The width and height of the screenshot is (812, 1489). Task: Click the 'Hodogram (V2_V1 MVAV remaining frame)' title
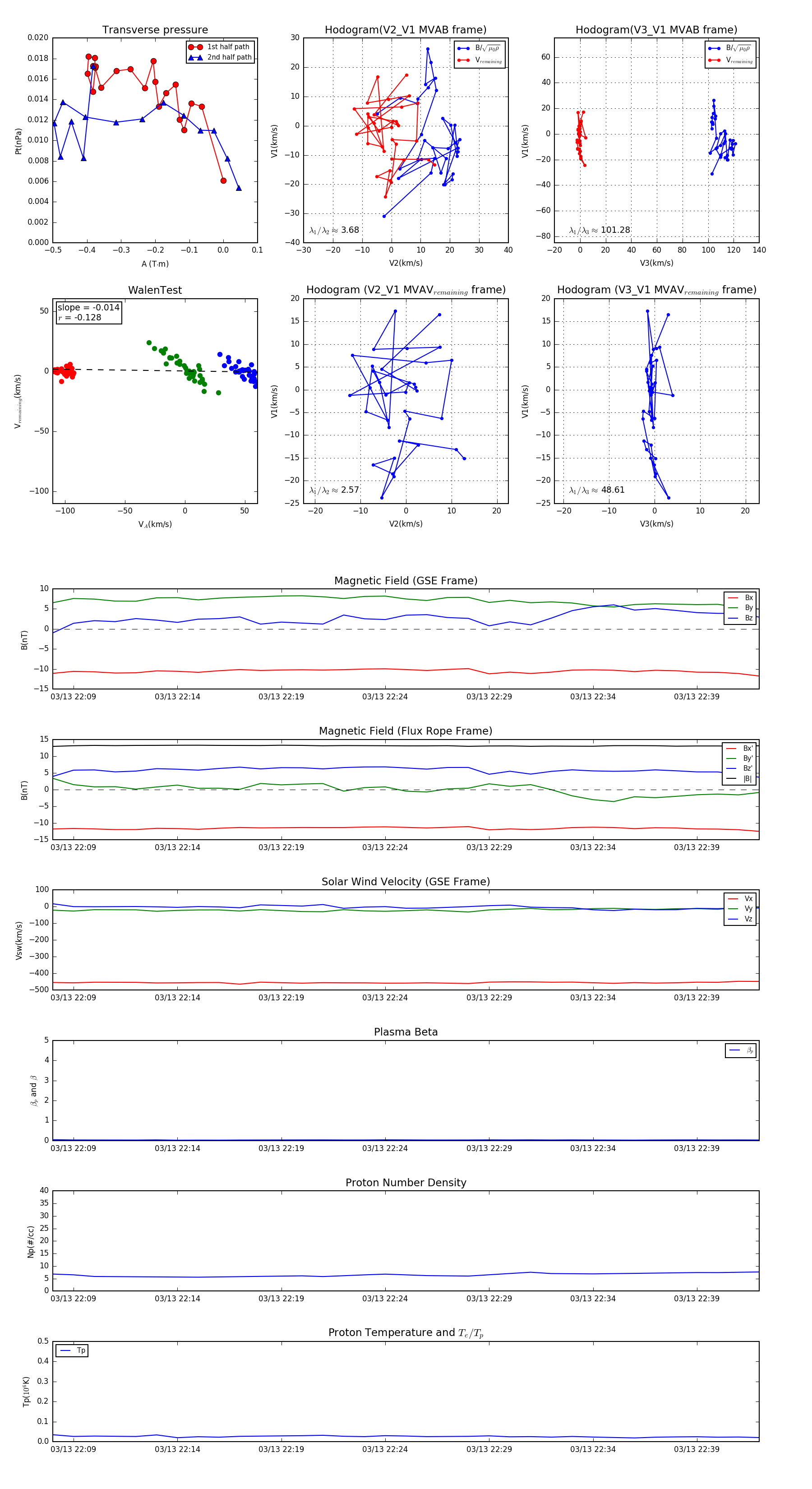pyautogui.click(x=405, y=290)
